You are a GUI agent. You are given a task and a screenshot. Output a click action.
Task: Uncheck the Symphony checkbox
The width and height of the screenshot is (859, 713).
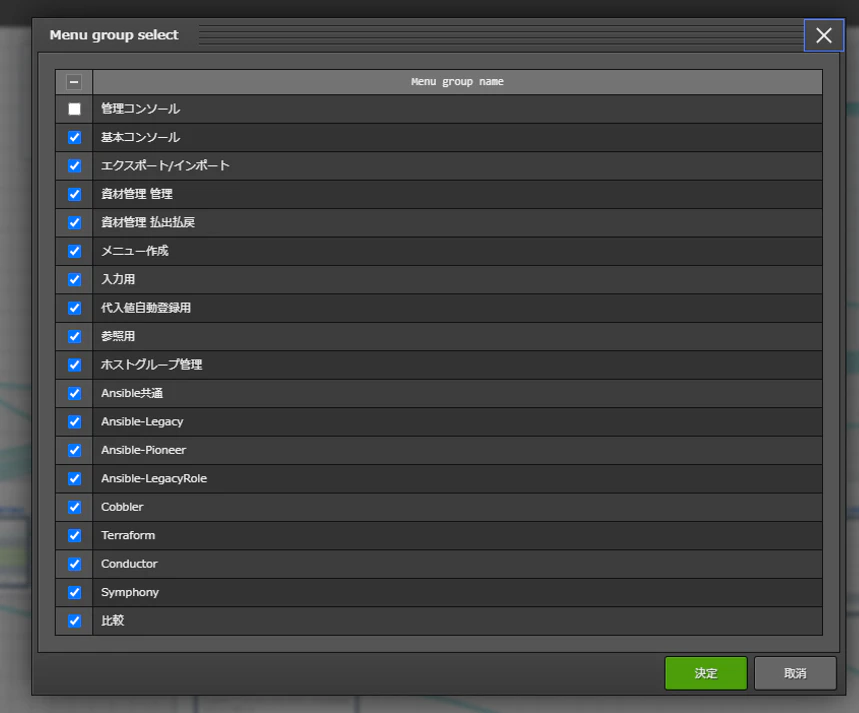click(74, 592)
